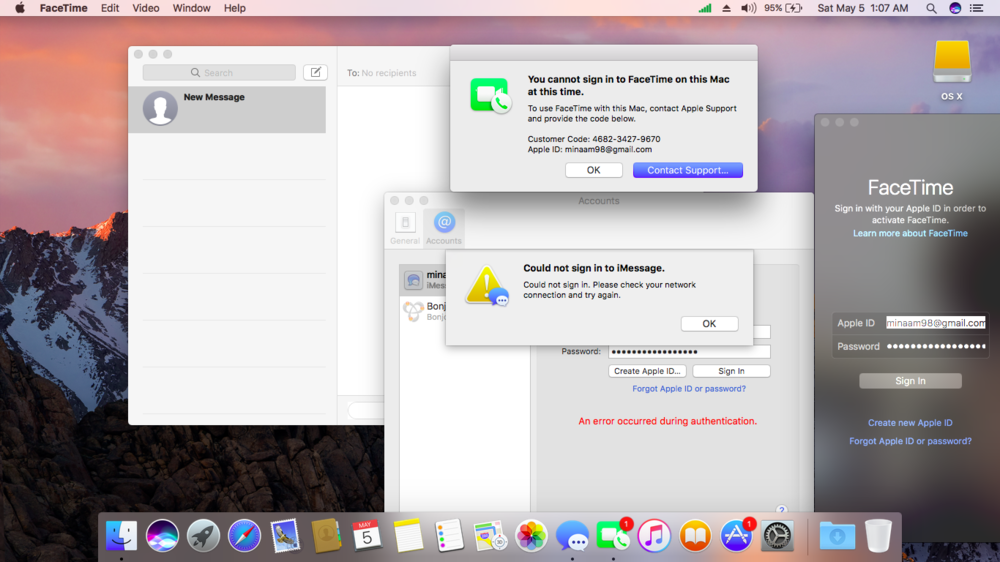Open Learn more about FaceTime link

point(910,233)
